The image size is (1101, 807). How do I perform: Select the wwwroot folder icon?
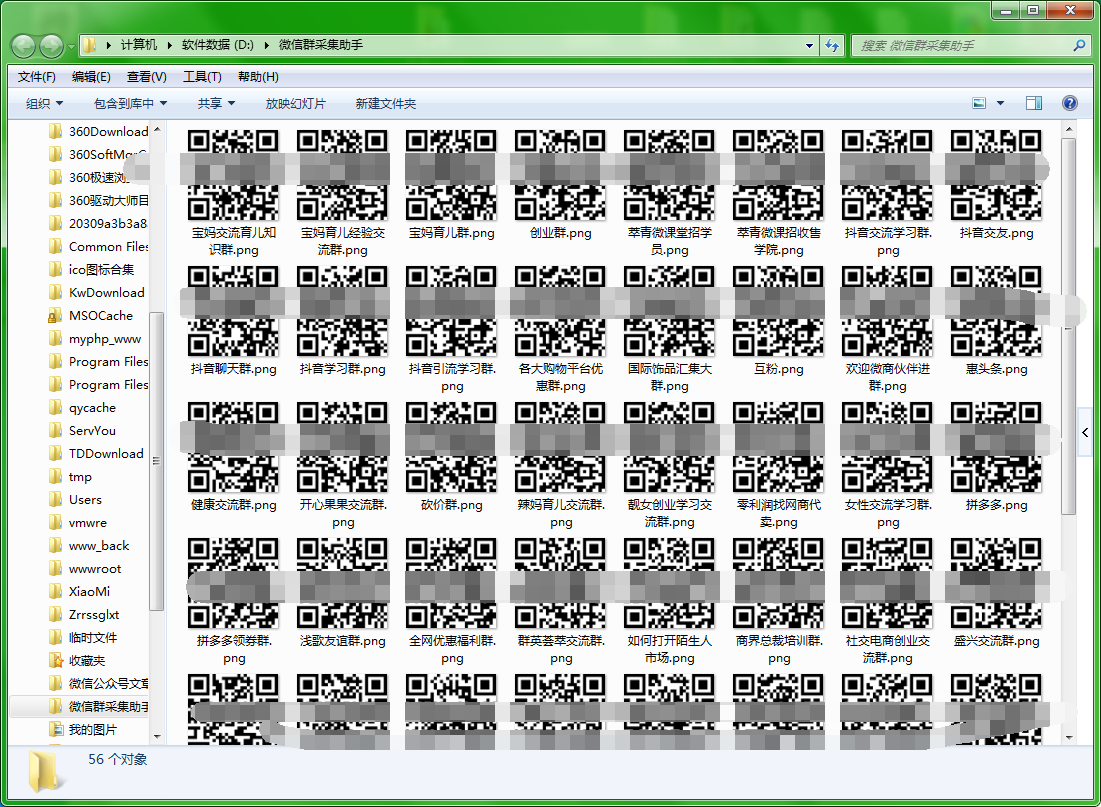tap(55, 569)
